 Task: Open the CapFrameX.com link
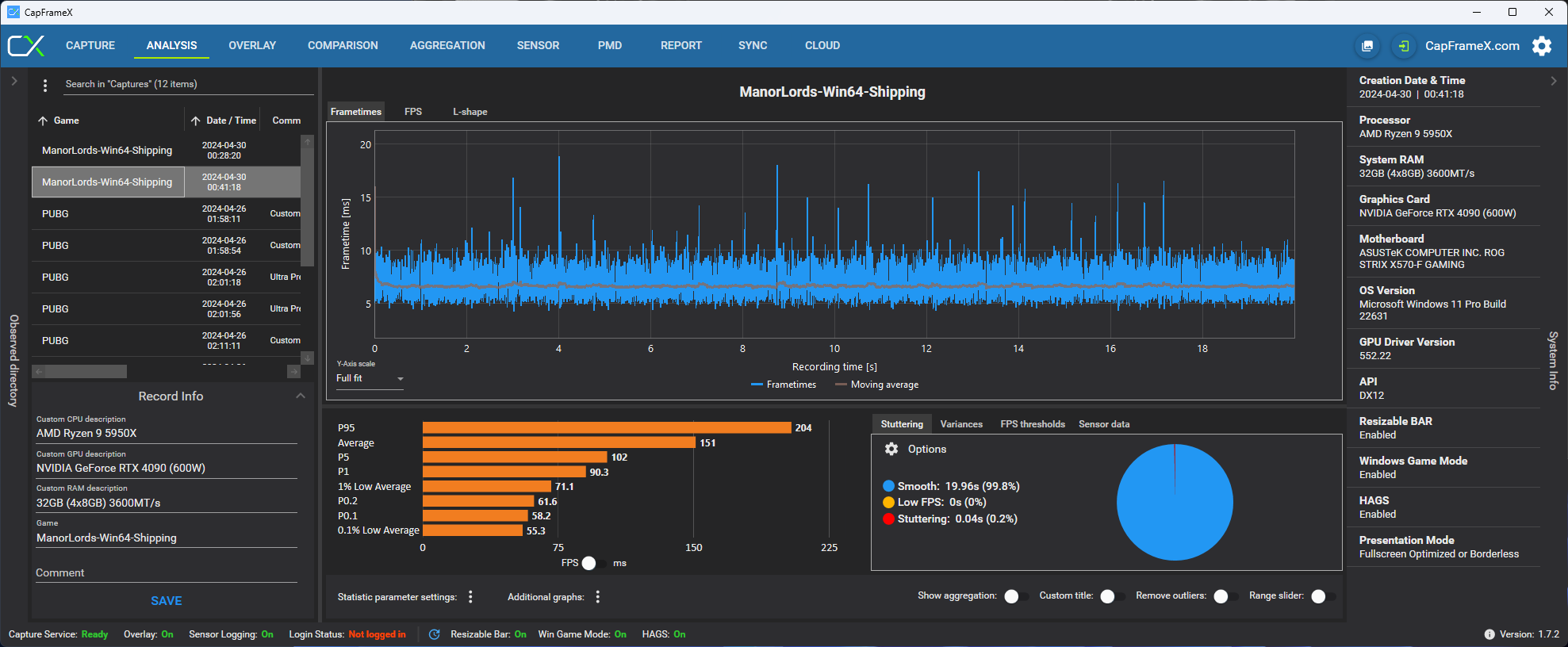pyautogui.click(x=1472, y=46)
